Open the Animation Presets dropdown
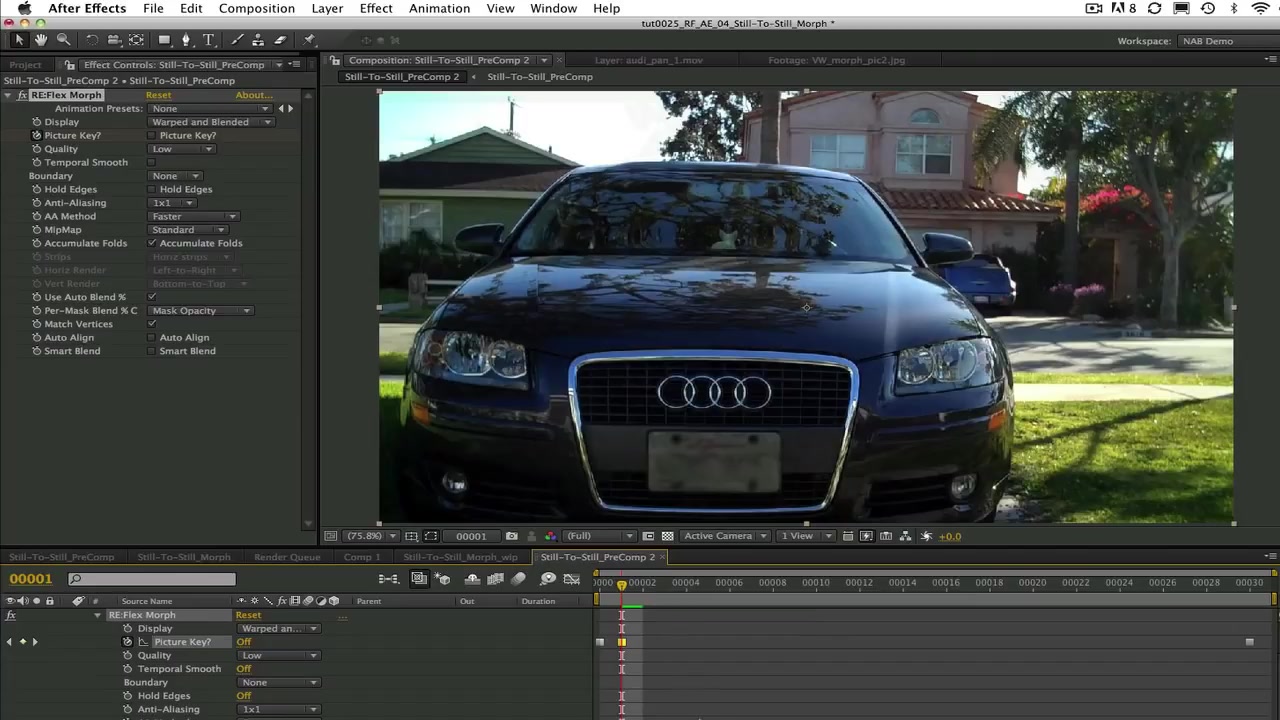1280x720 pixels. point(210,108)
